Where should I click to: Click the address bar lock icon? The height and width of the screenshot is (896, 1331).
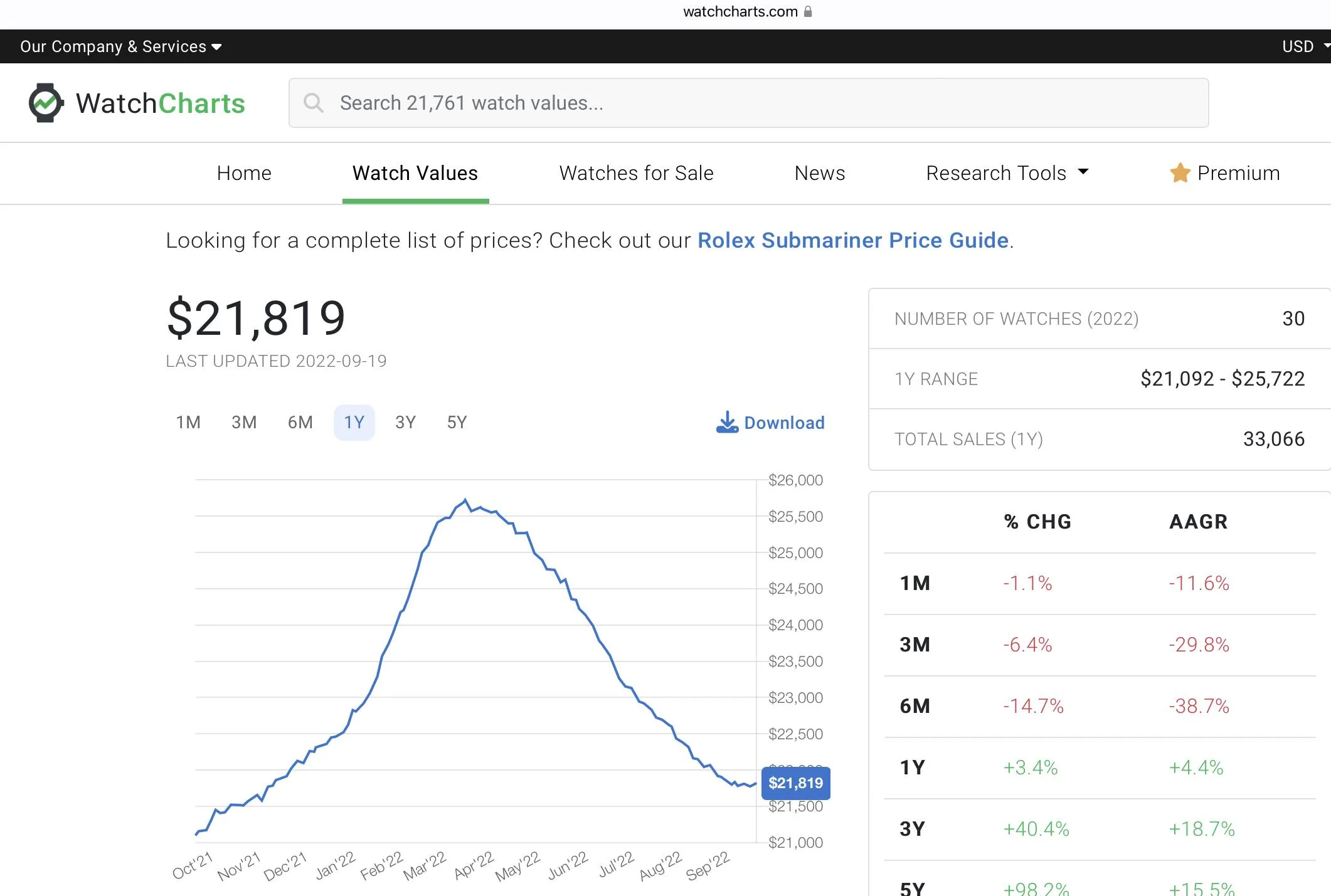tap(808, 11)
